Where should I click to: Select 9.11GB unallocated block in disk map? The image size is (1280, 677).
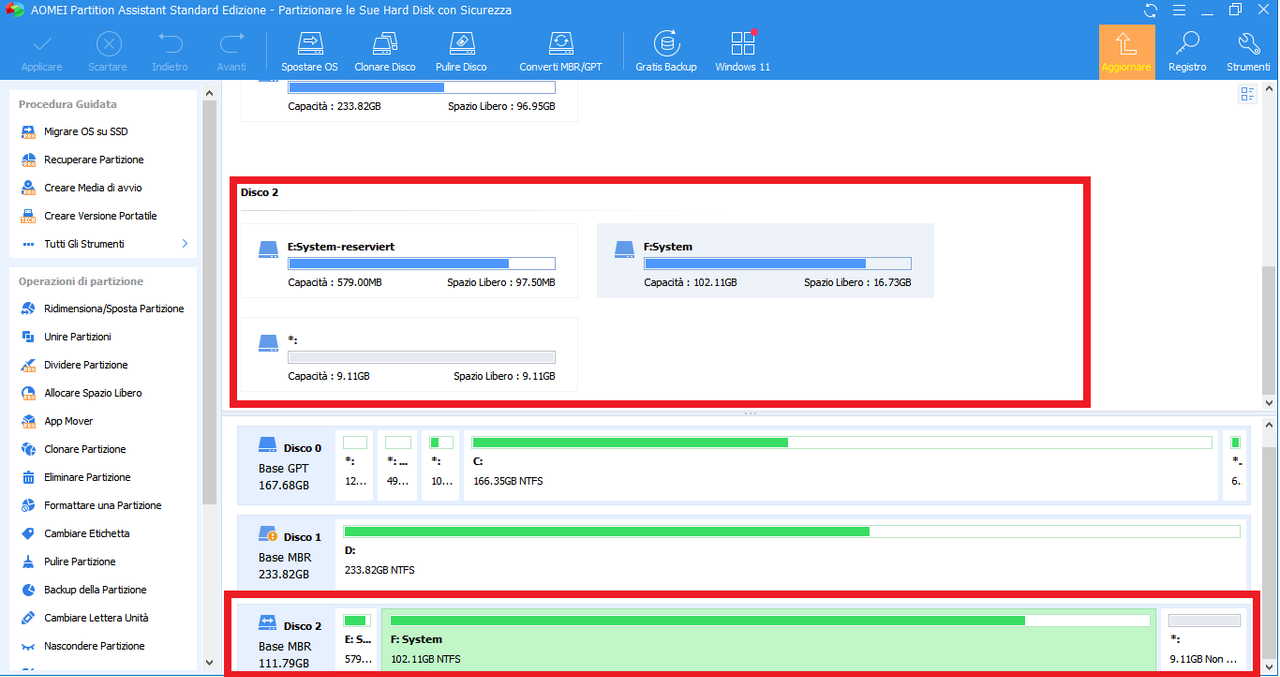click(x=1204, y=640)
